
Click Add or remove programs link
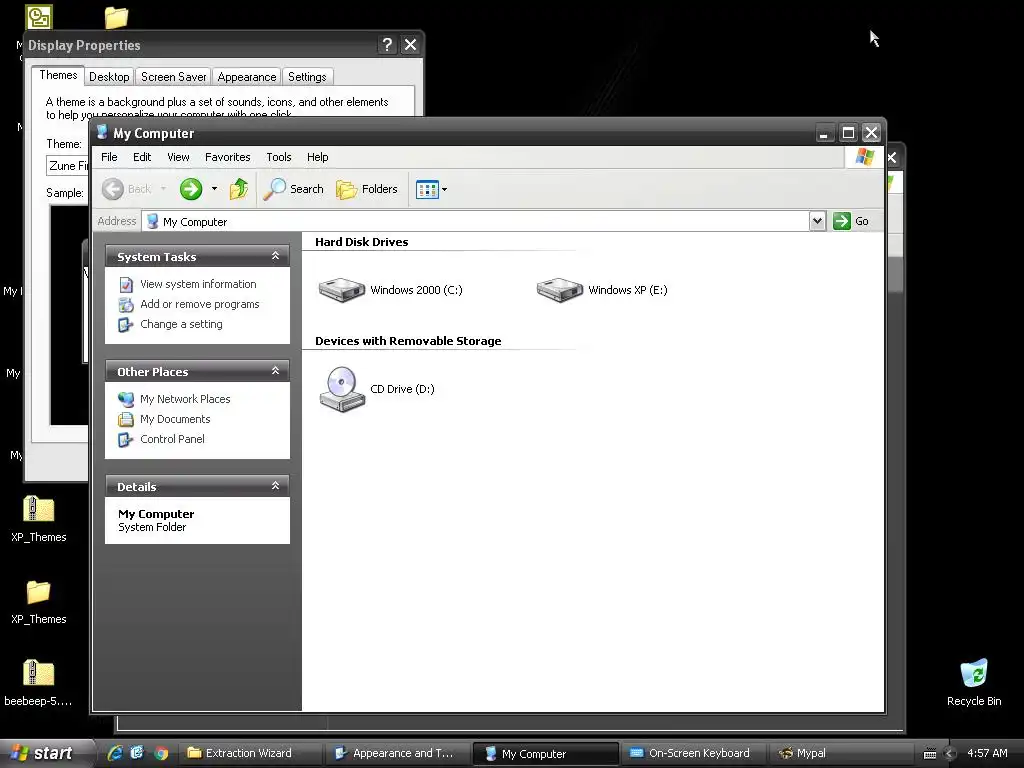pyautogui.click(x=199, y=304)
